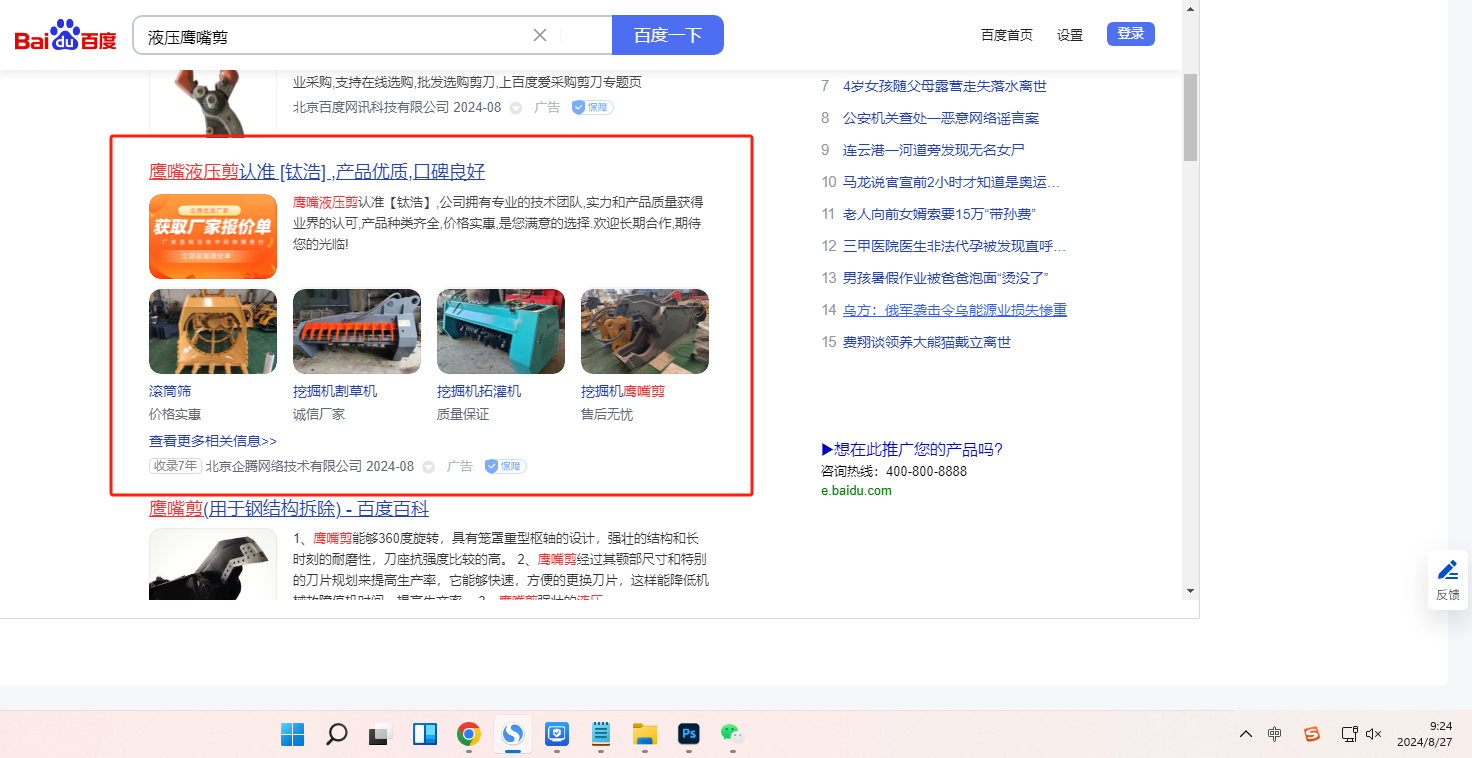Image resolution: width=1472 pixels, height=758 pixels.
Task: Show hidden system tray icons
Action: click(1246, 734)
